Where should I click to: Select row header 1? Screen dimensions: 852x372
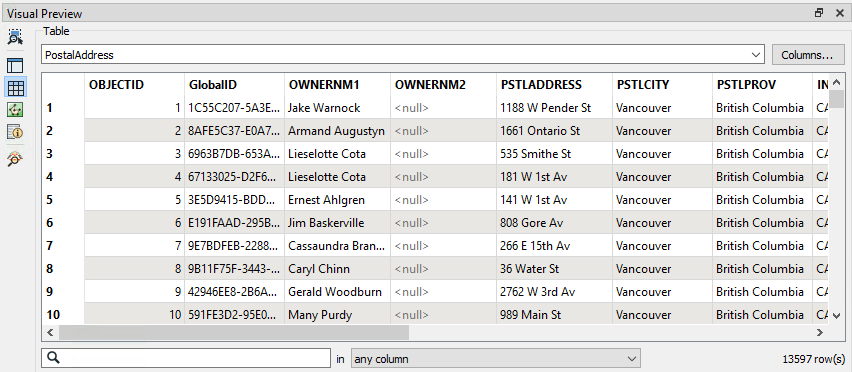[x=63, y=108]
